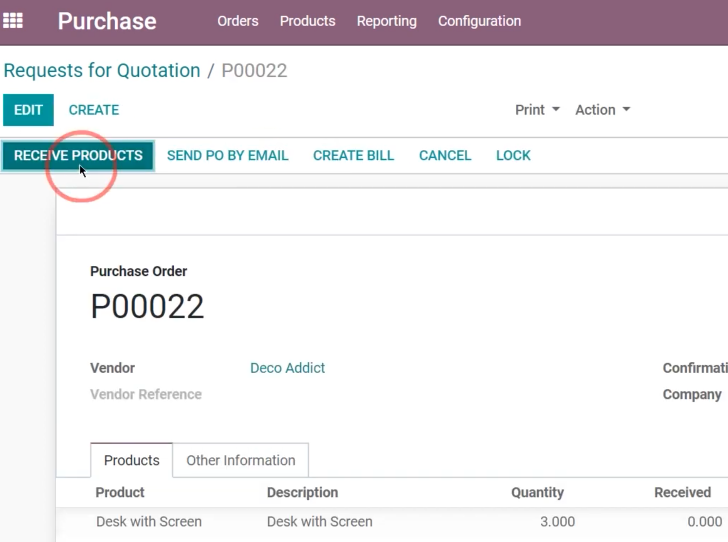Click SEND PO BY EMAIL
The width and height of the screenshot is (728, 542).
click(228, 156)
